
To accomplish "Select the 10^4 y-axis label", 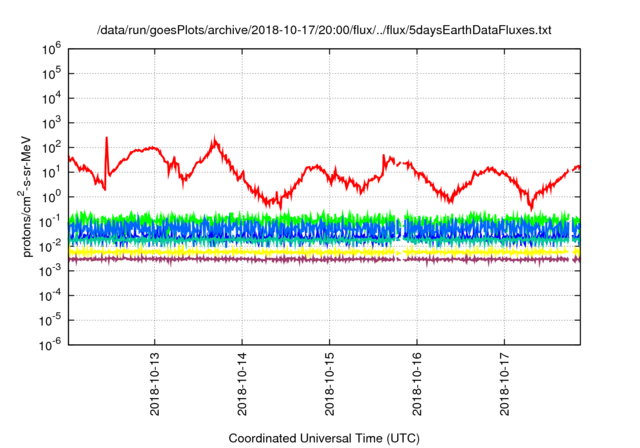I will click(x=51, y=99).
